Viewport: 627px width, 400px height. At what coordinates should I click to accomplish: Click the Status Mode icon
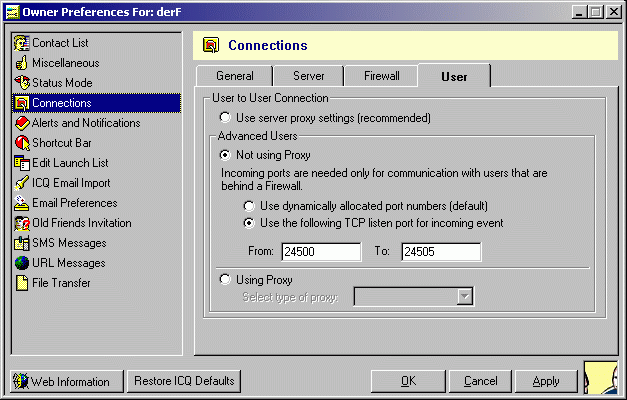[22, 82]
